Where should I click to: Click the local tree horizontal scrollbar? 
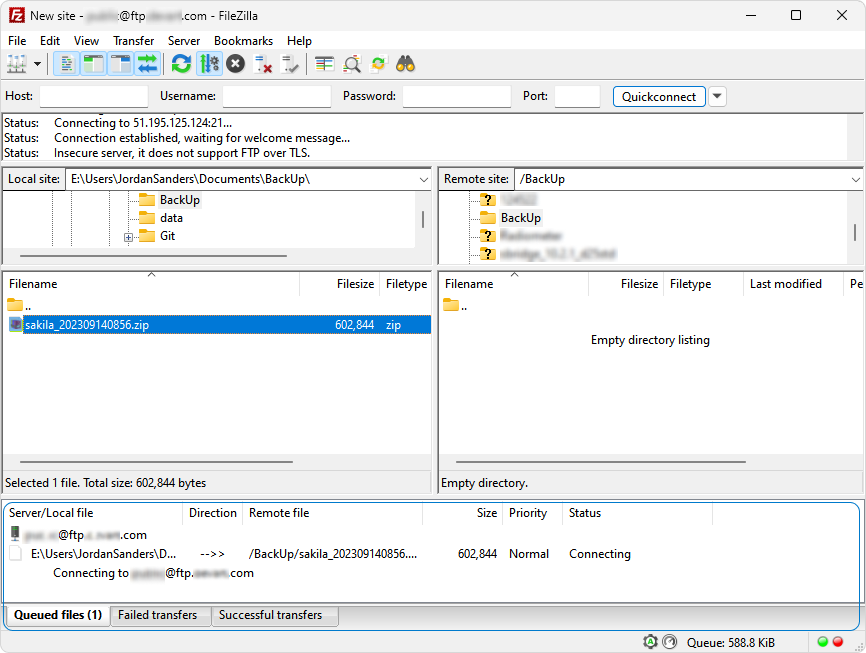153,256
